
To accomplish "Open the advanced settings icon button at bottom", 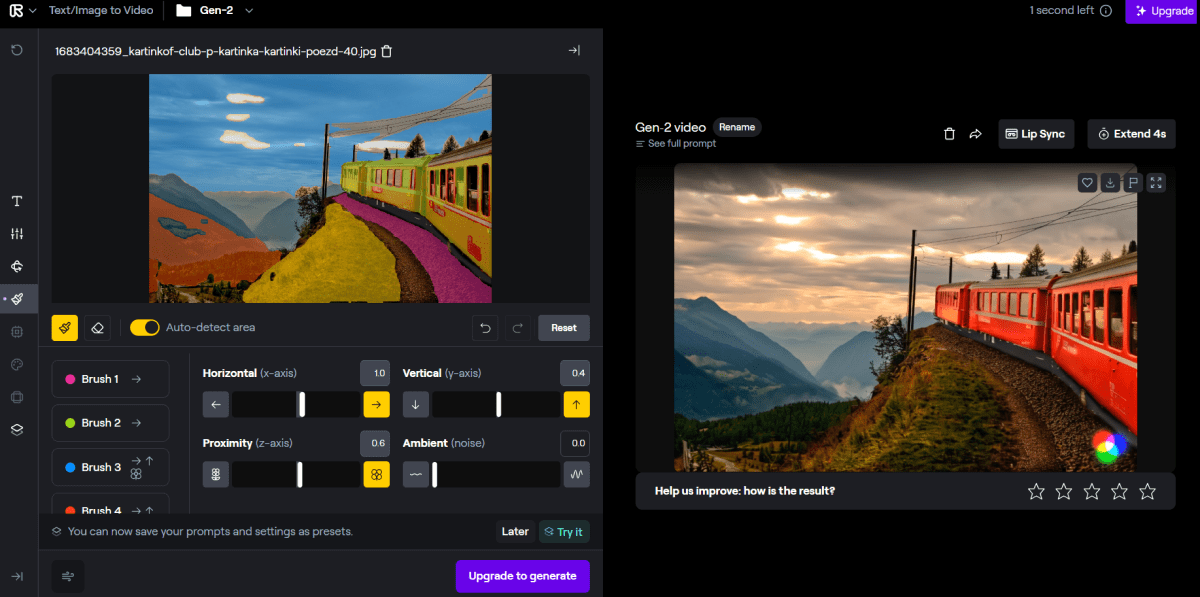I will pos(68,576).
